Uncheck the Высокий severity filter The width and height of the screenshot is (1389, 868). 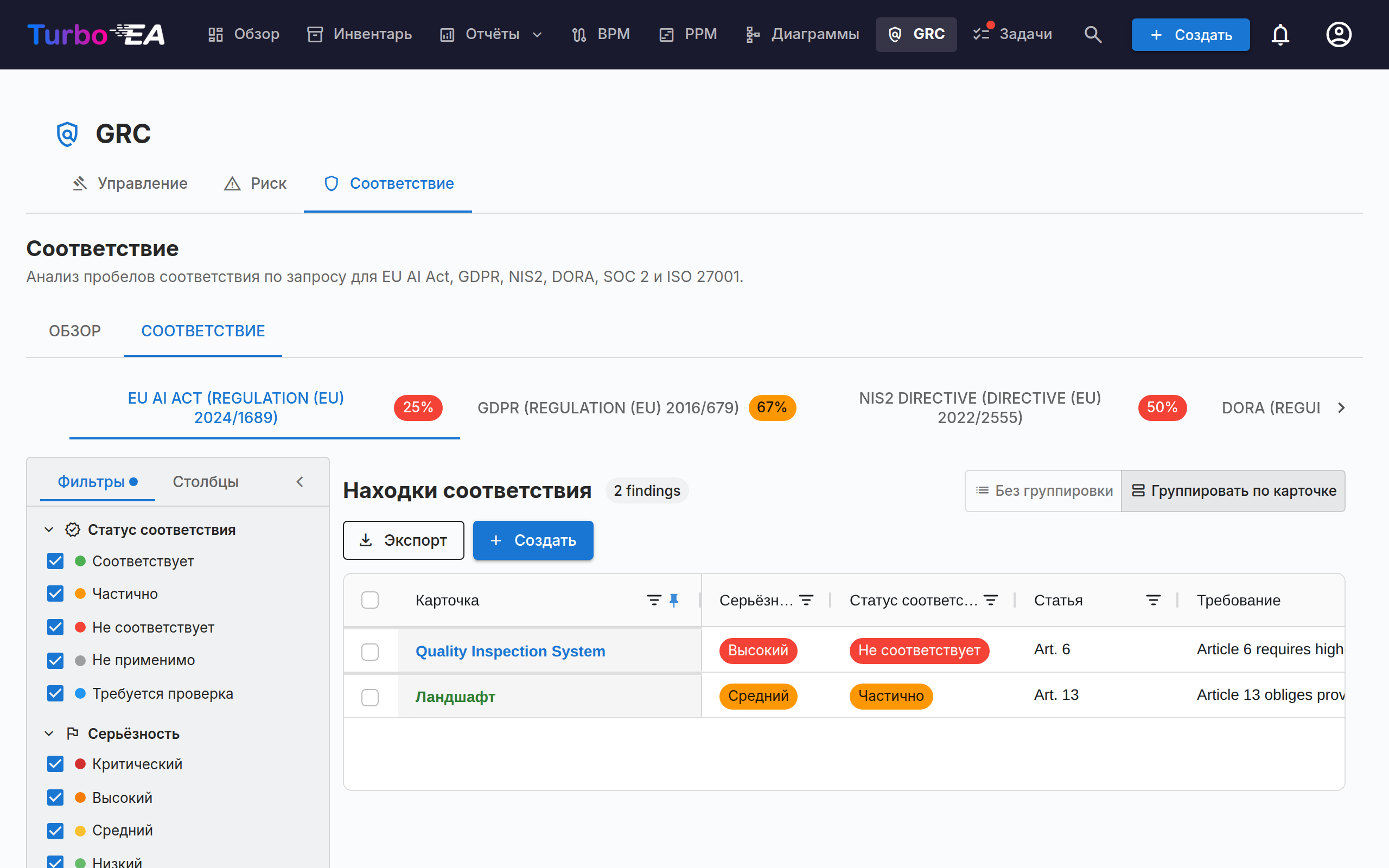[x=55, y=797]
